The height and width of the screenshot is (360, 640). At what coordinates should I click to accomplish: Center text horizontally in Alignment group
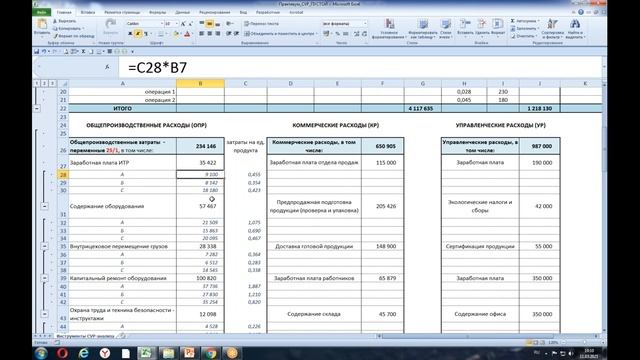[x=209, y=33]
